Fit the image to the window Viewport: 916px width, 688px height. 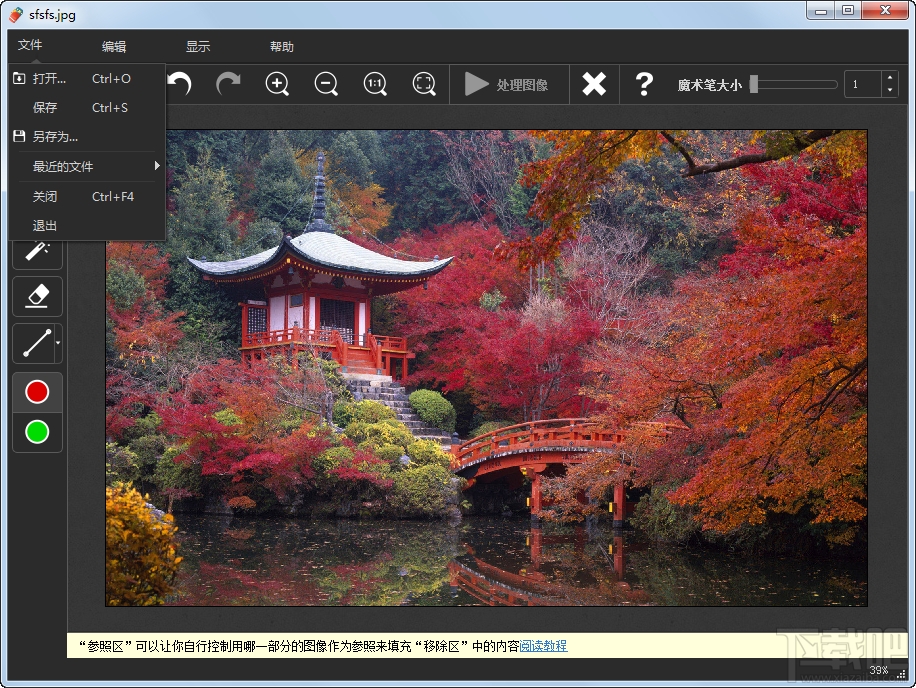click(424, 84)
